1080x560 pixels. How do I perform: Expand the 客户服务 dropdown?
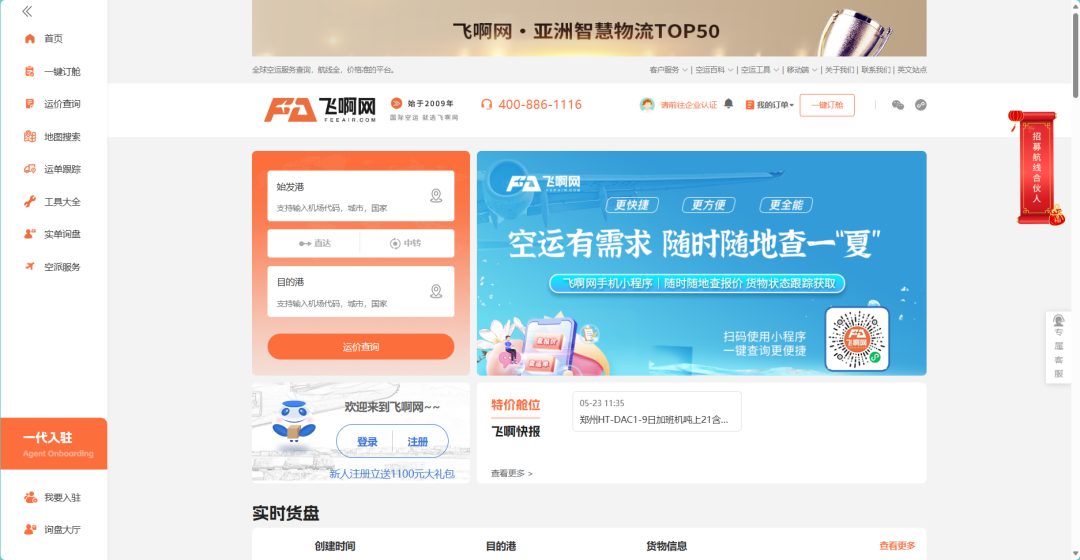click(x=668, y=70)
